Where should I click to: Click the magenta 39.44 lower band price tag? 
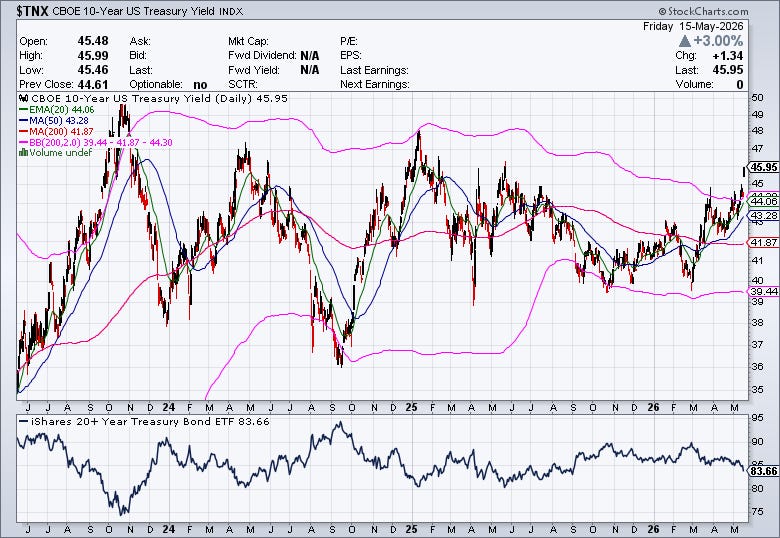tap(763, 291)
